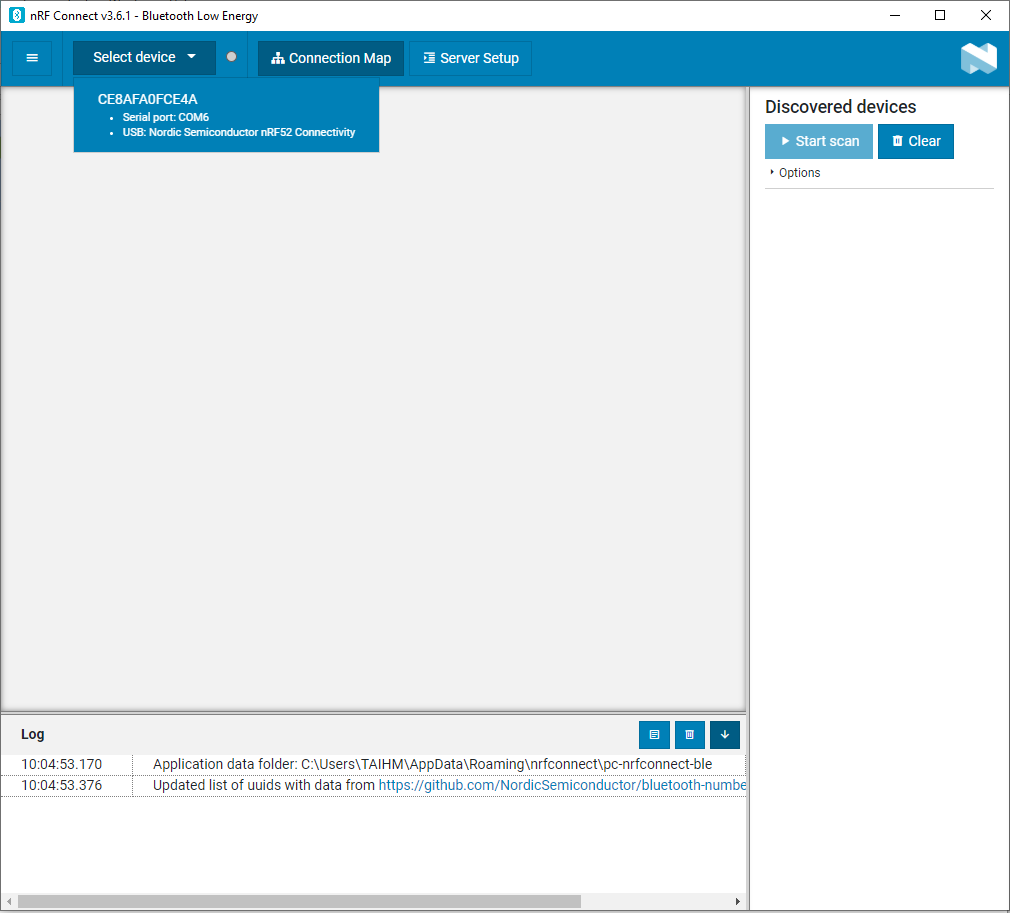The image size is (1010, 913).
Task: Clear the log with the trash icon
Action: click(689, 735)
